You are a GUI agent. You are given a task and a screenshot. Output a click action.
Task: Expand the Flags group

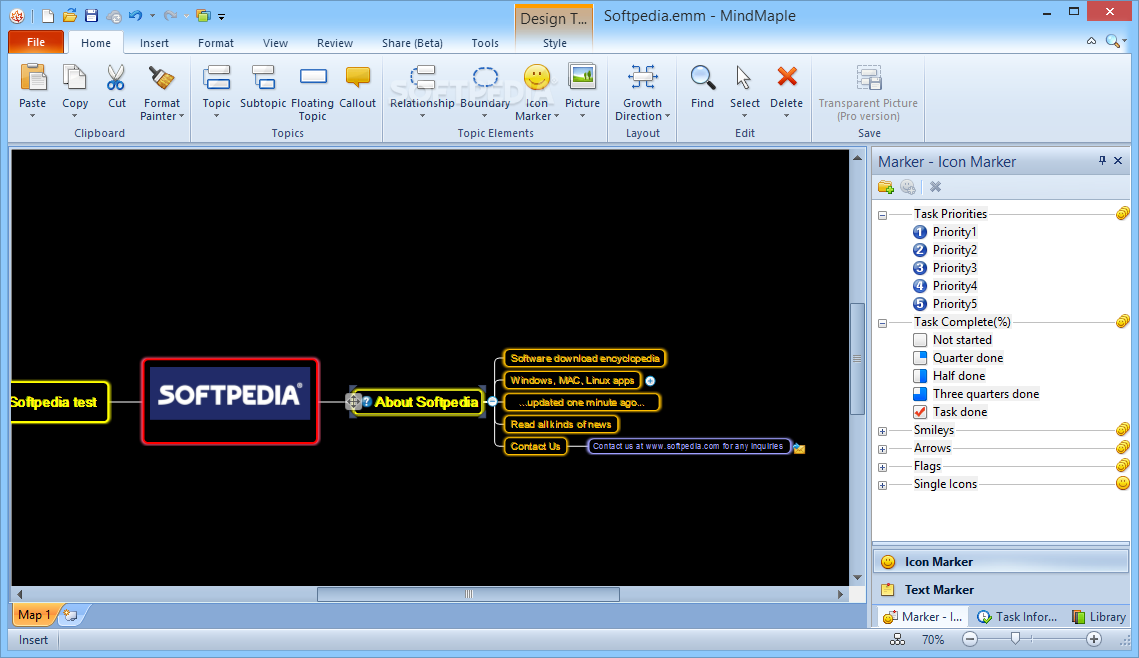(883, 468)
